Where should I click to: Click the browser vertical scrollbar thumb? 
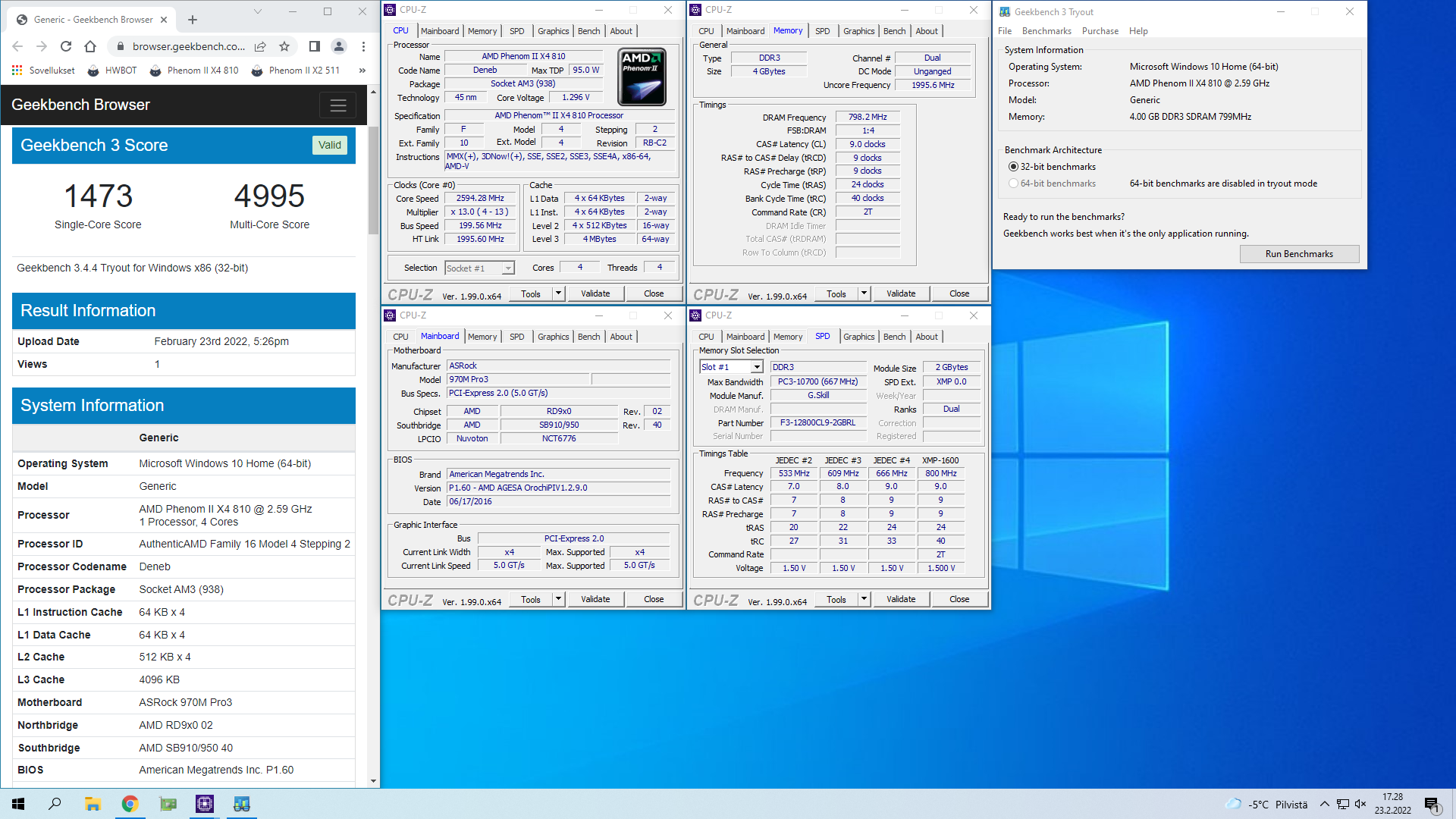[x=373, y=180]
